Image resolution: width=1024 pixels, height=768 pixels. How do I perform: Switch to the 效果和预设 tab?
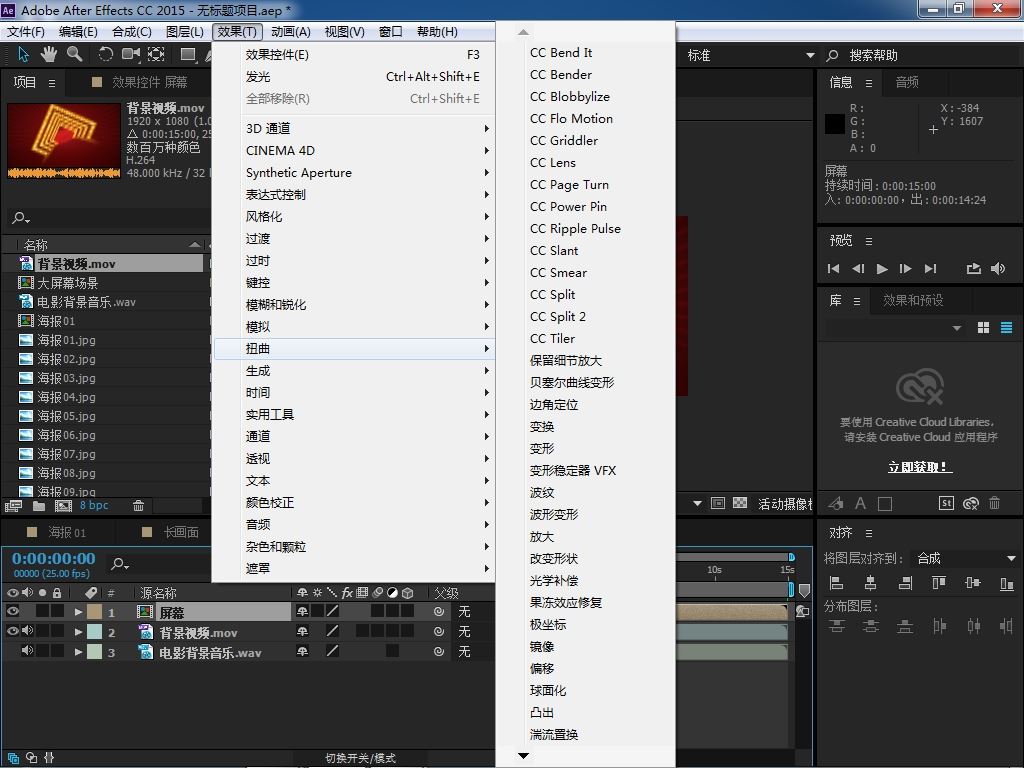pyautogui.click(x=913, y=300)
